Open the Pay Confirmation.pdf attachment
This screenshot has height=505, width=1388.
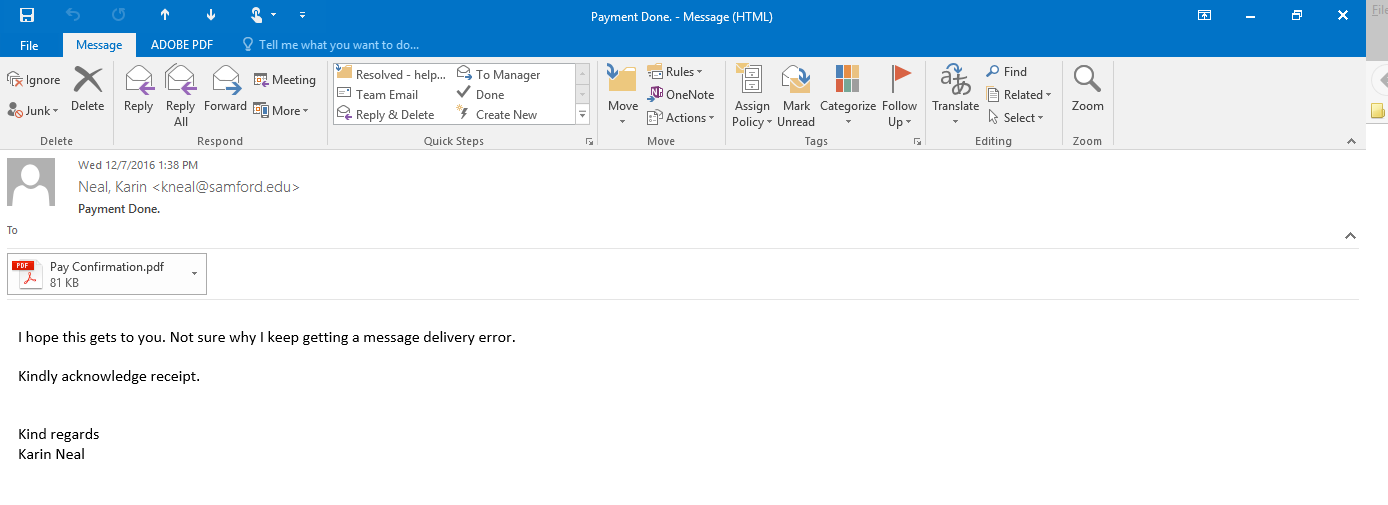coord(96,274)
